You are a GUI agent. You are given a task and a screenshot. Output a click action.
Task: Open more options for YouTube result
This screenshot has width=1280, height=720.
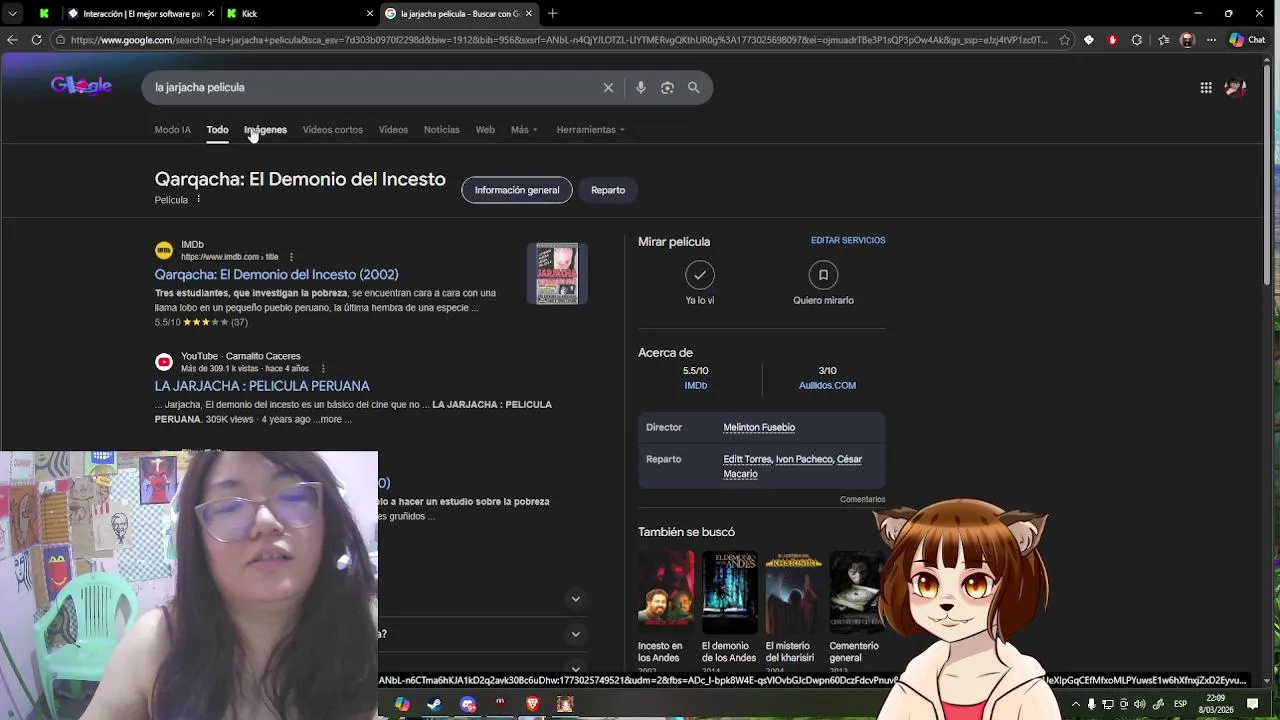(323, 369)
